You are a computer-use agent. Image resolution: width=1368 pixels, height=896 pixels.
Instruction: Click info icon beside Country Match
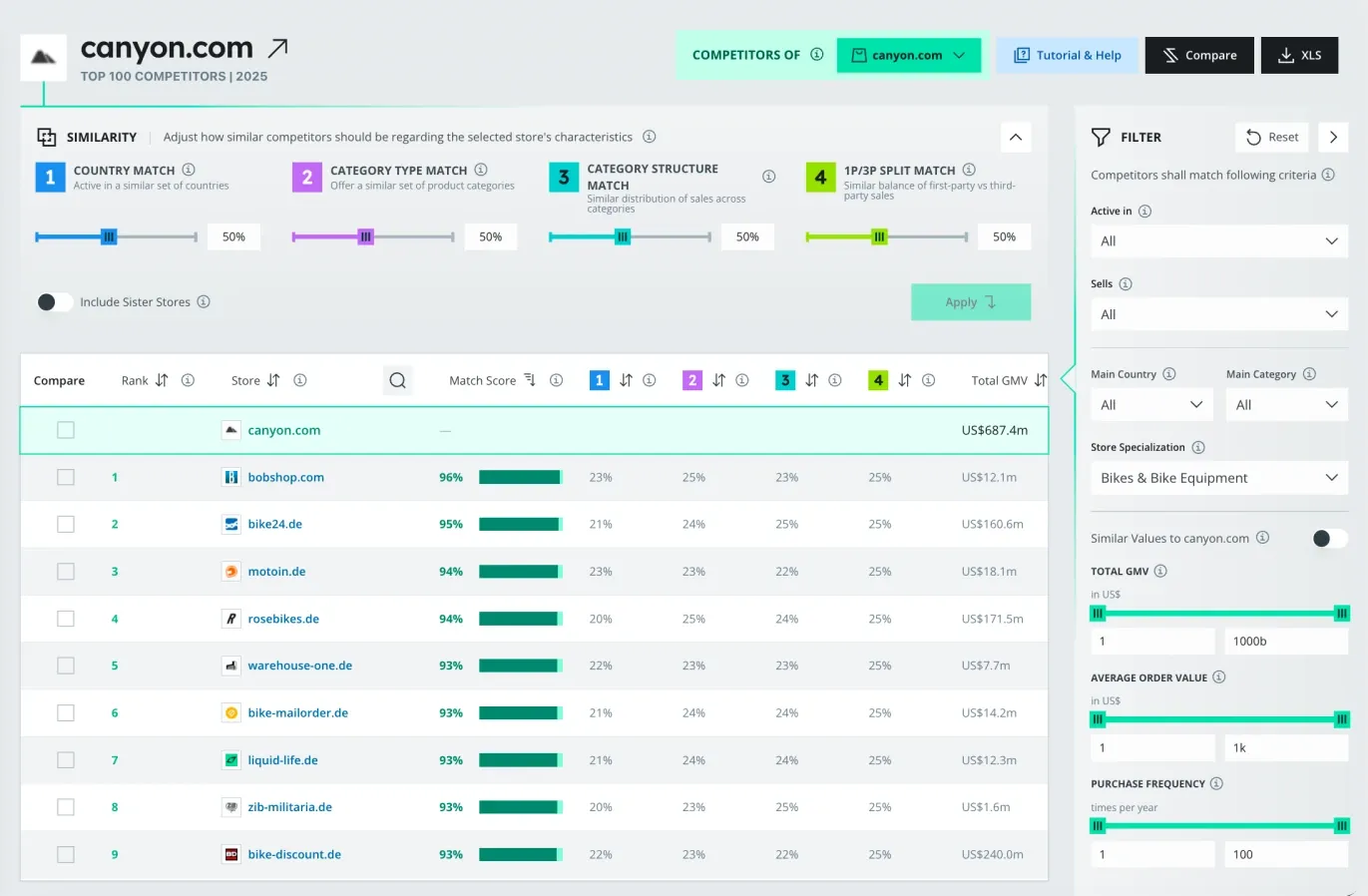[x=189, y=170]
